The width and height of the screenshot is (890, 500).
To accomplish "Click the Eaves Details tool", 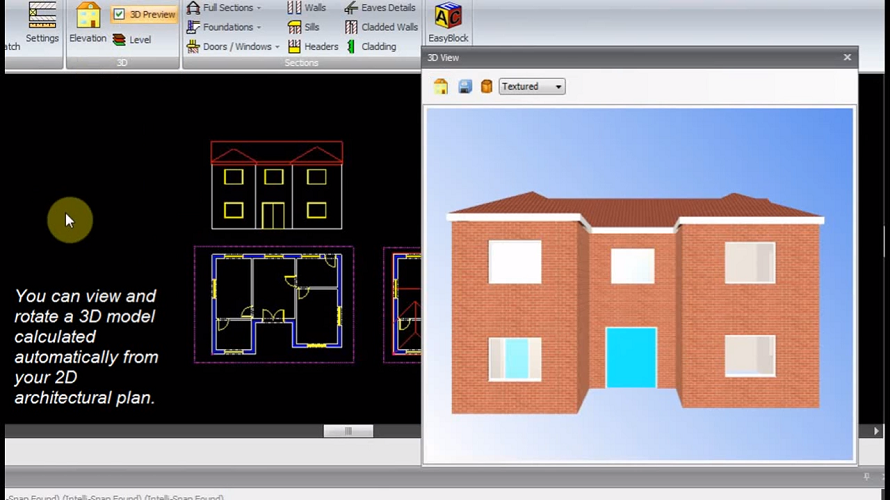I will (x=380, y=8).
